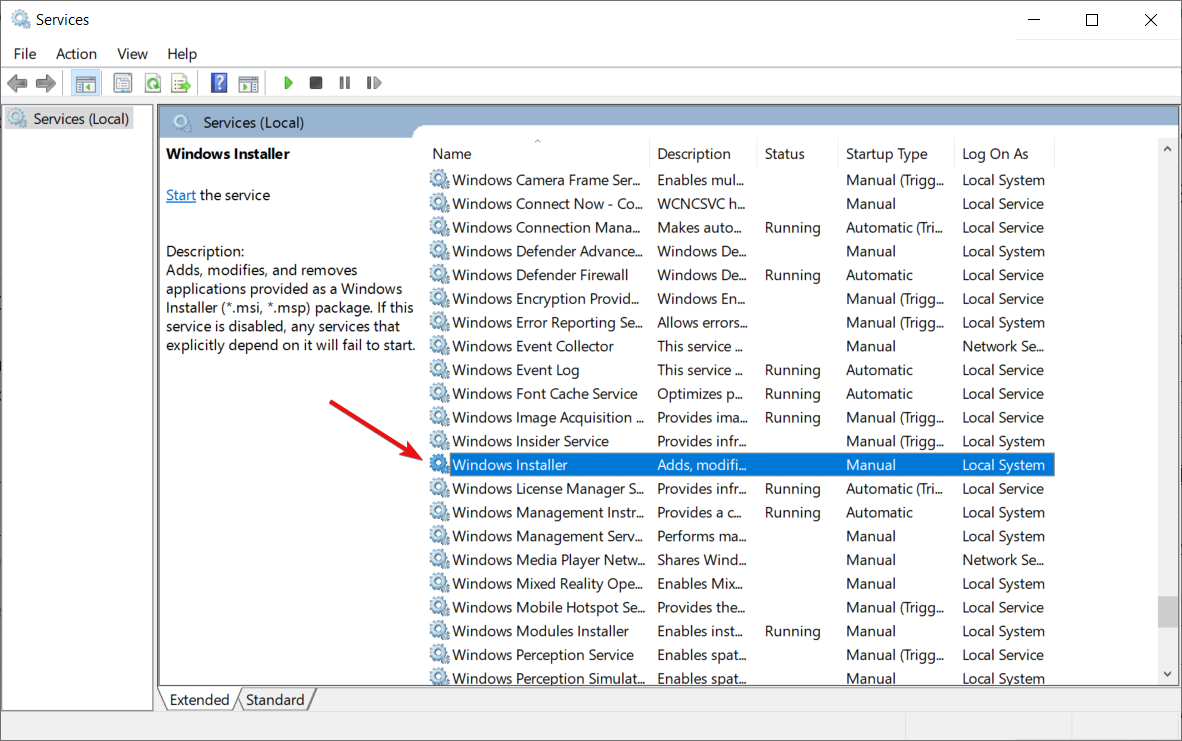Click Services (Local) panel header icon
Viewport: 1182px width, 741px height.
182,122
